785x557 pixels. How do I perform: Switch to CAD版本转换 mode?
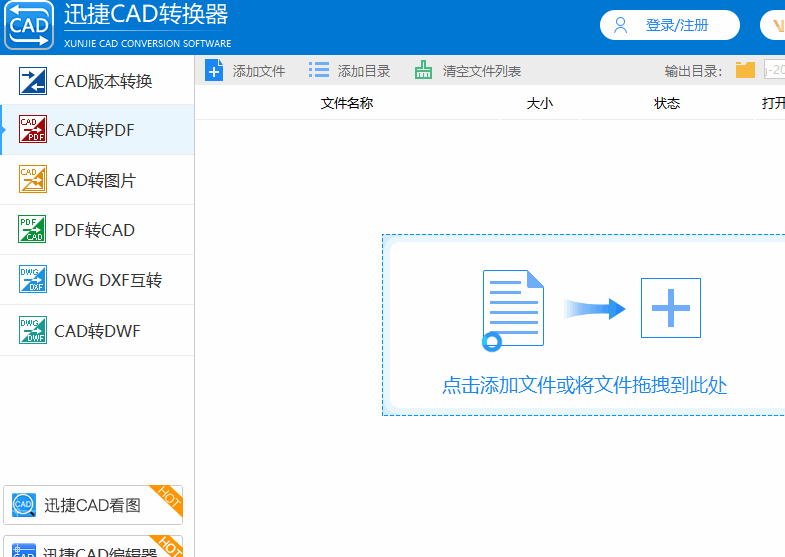coord(97,81)
